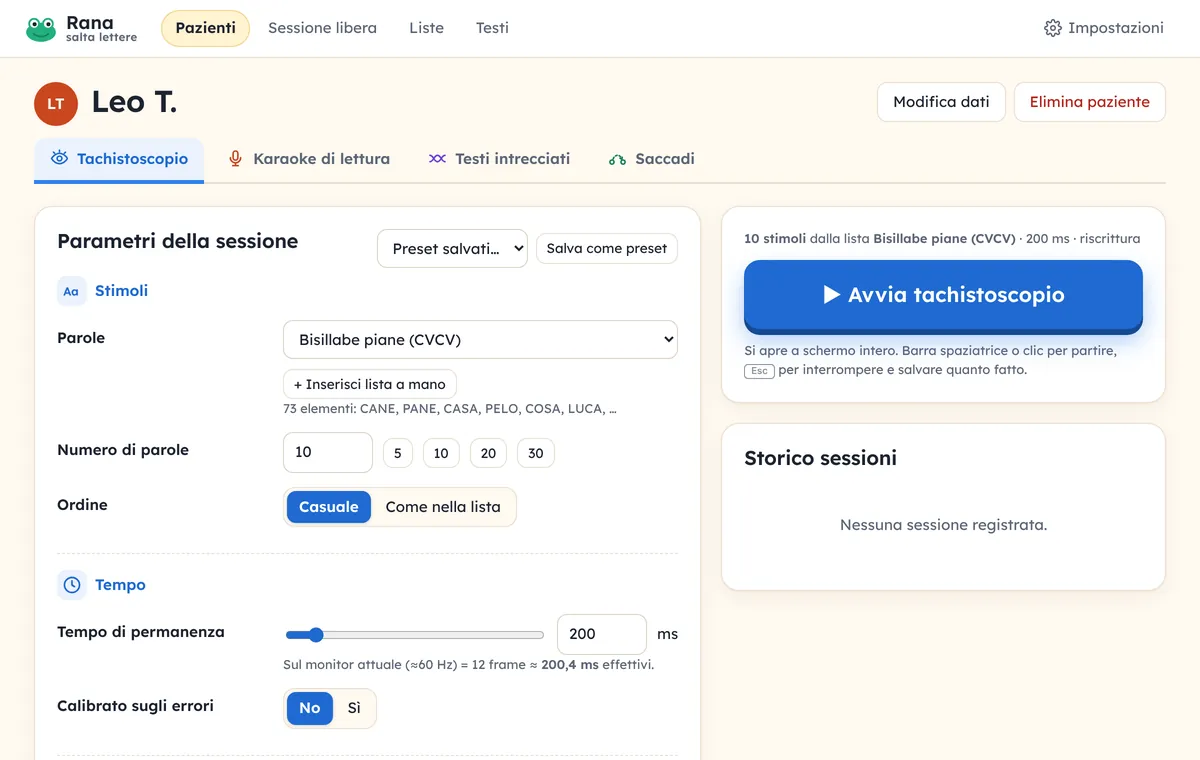Screen dimensions: 1200x760
Task: Click the clock icon beside Tempo
Action: coord(72,585)
